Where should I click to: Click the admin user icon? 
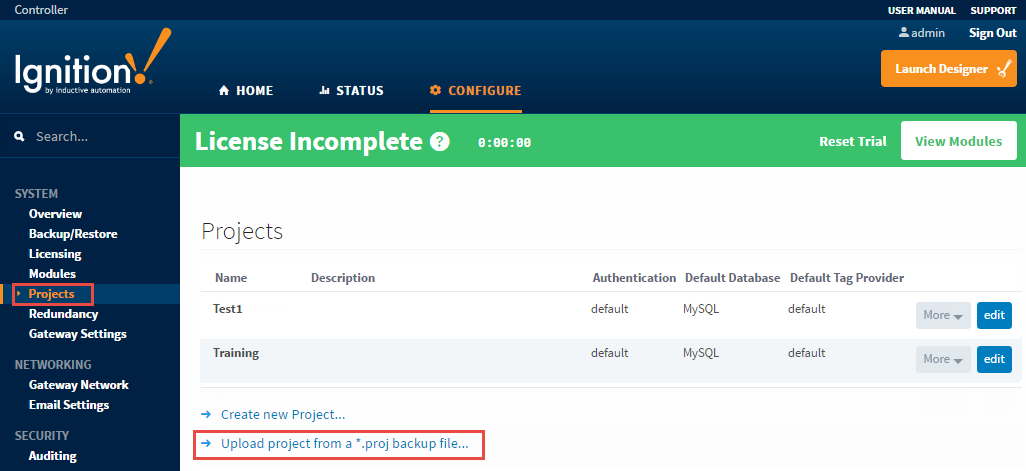click(904, 32)
